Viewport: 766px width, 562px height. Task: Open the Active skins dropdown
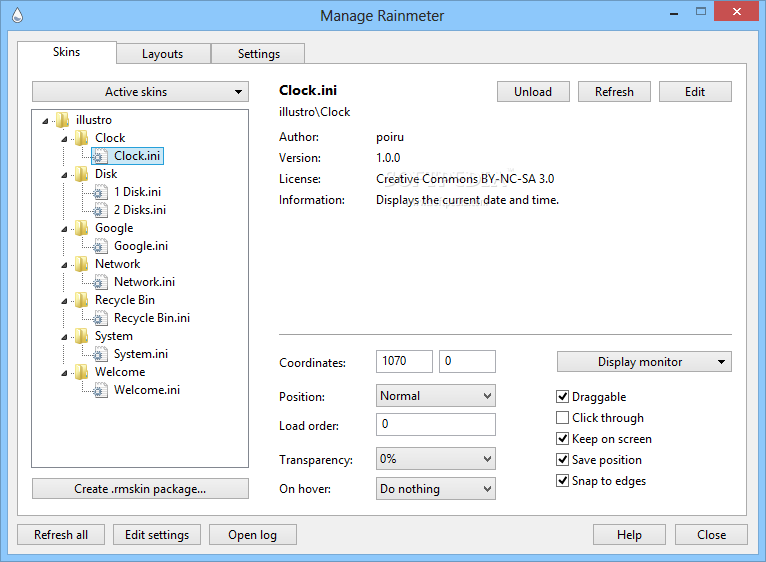140,92
